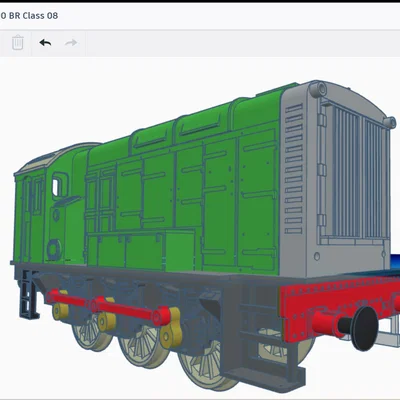This screenshot has height=400, width=400.
Task: Select the grey cab steps ladder
Action: [x=29, y=294]
